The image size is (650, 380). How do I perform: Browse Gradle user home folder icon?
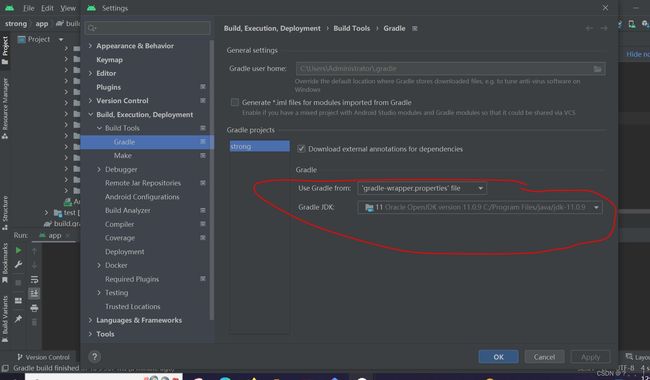pyautogui.click(x=597, y=69)
